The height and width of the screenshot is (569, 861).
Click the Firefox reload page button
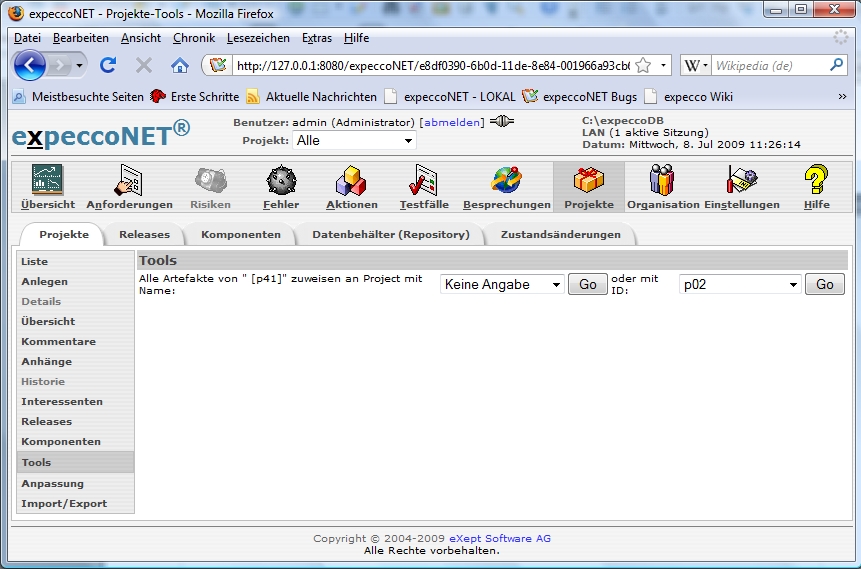pos(108,65)
